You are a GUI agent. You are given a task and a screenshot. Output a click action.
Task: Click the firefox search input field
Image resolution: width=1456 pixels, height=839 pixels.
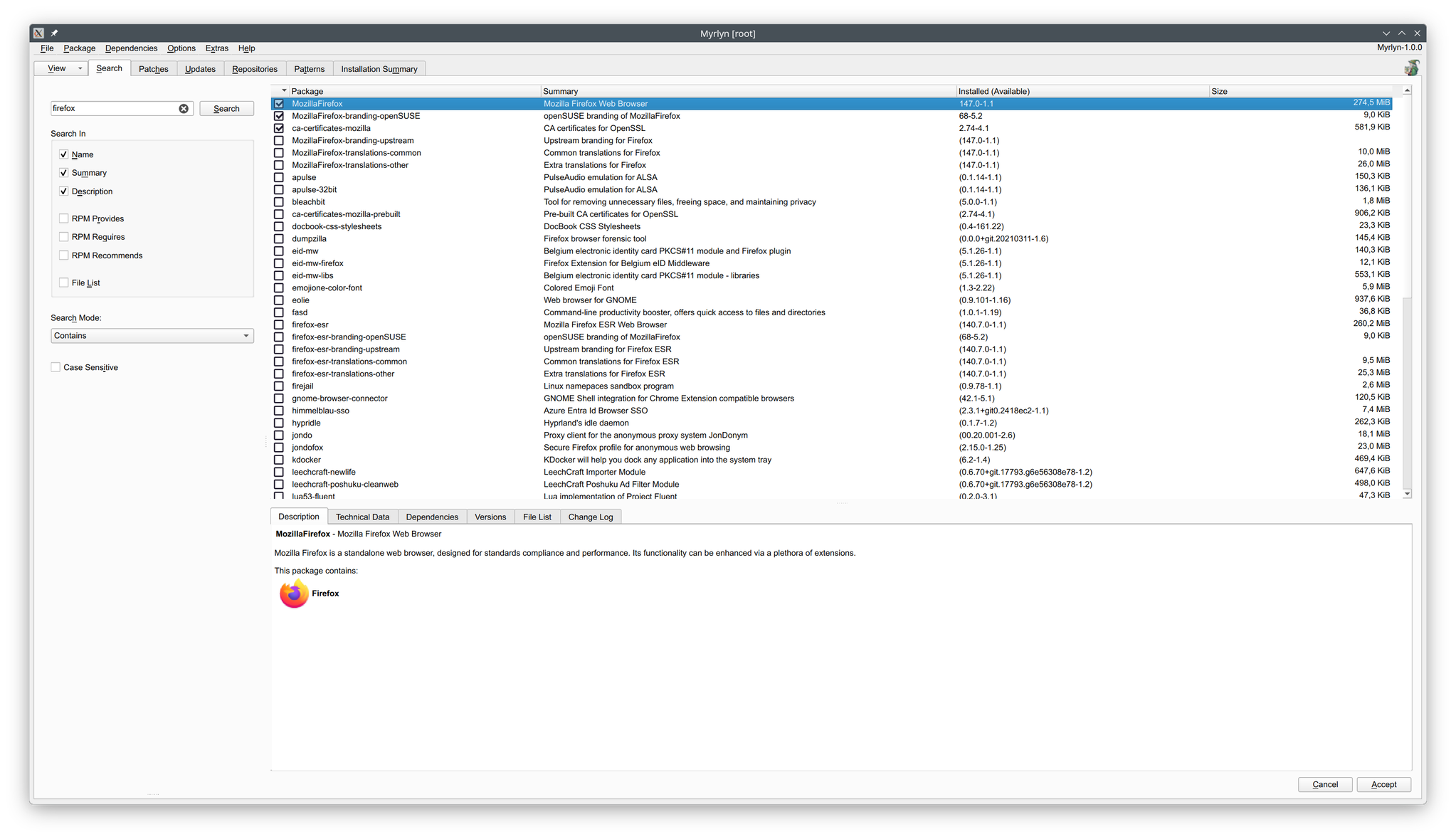114,109
